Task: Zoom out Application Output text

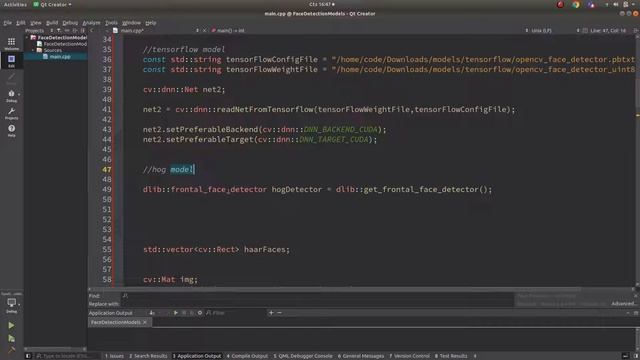Action: (280, 313)
